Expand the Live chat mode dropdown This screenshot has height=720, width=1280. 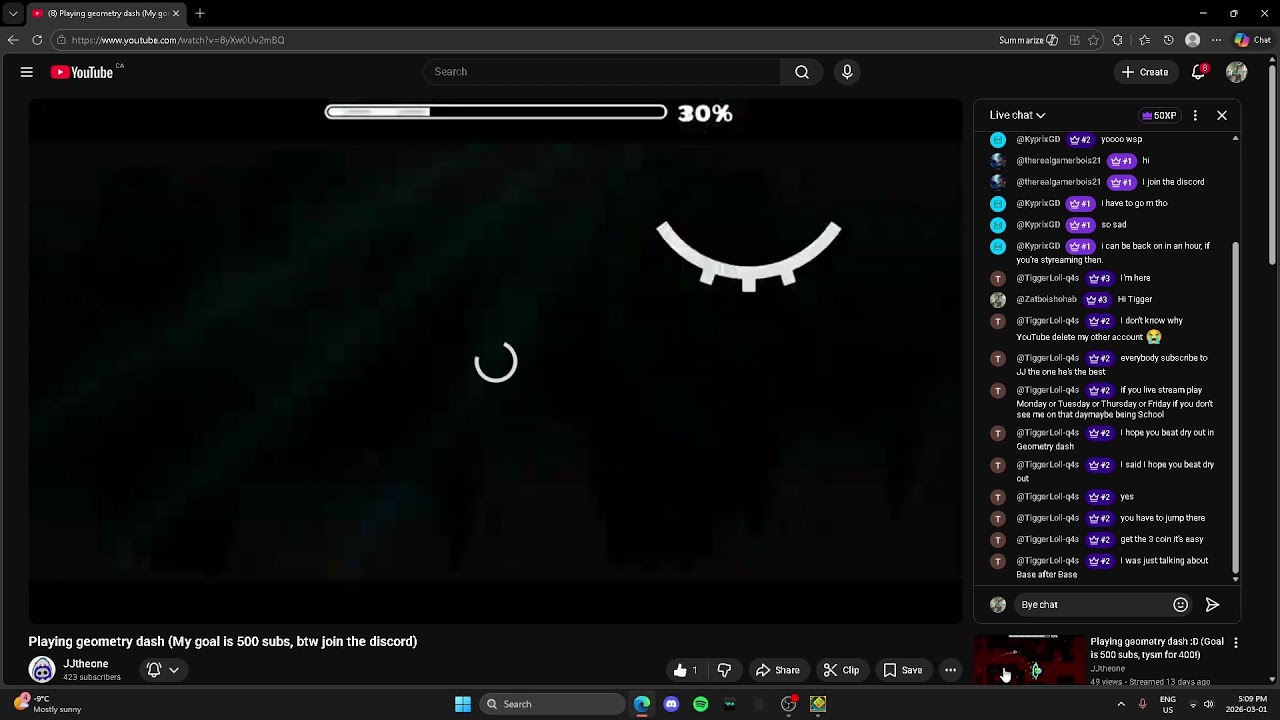pos(1017,115)
